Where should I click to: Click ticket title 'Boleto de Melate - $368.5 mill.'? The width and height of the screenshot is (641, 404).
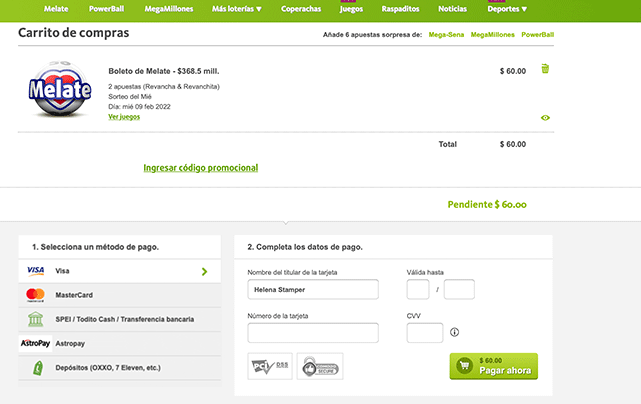click(x=164, y=71)
